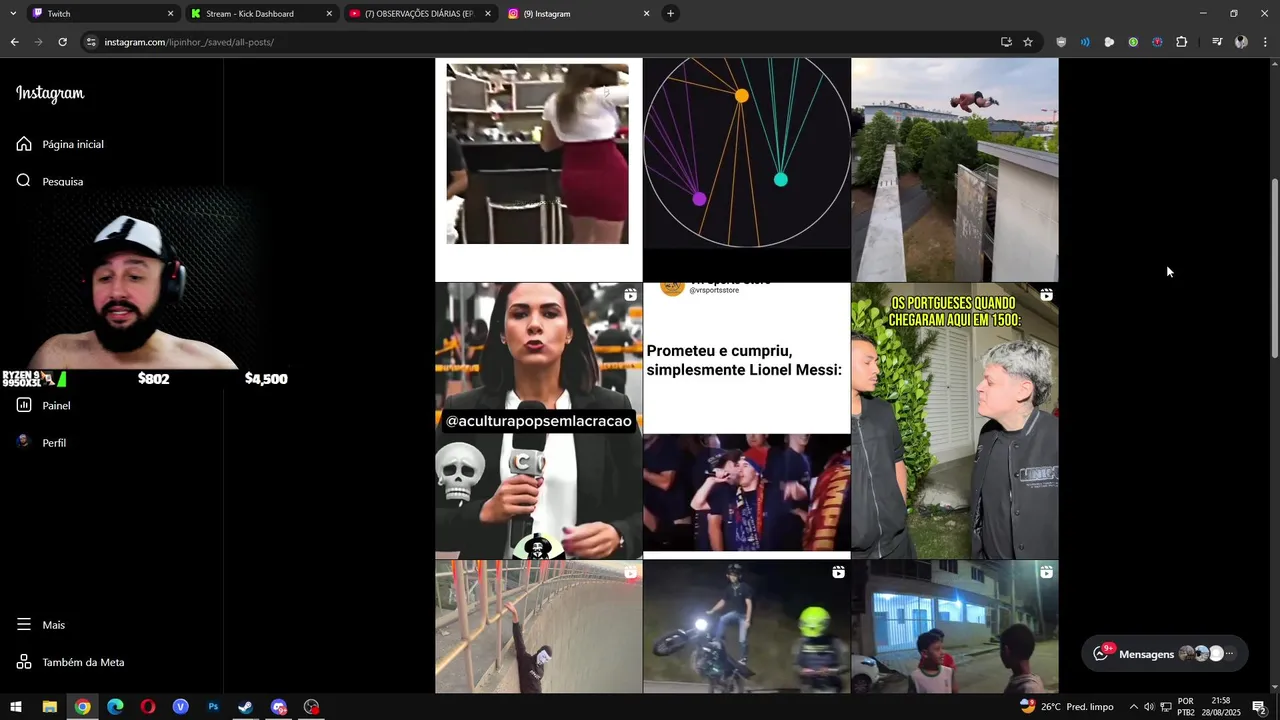This screenshot has width=1280, height=720.
Task: View site information icon in address bar
Action: coord(91,42)
